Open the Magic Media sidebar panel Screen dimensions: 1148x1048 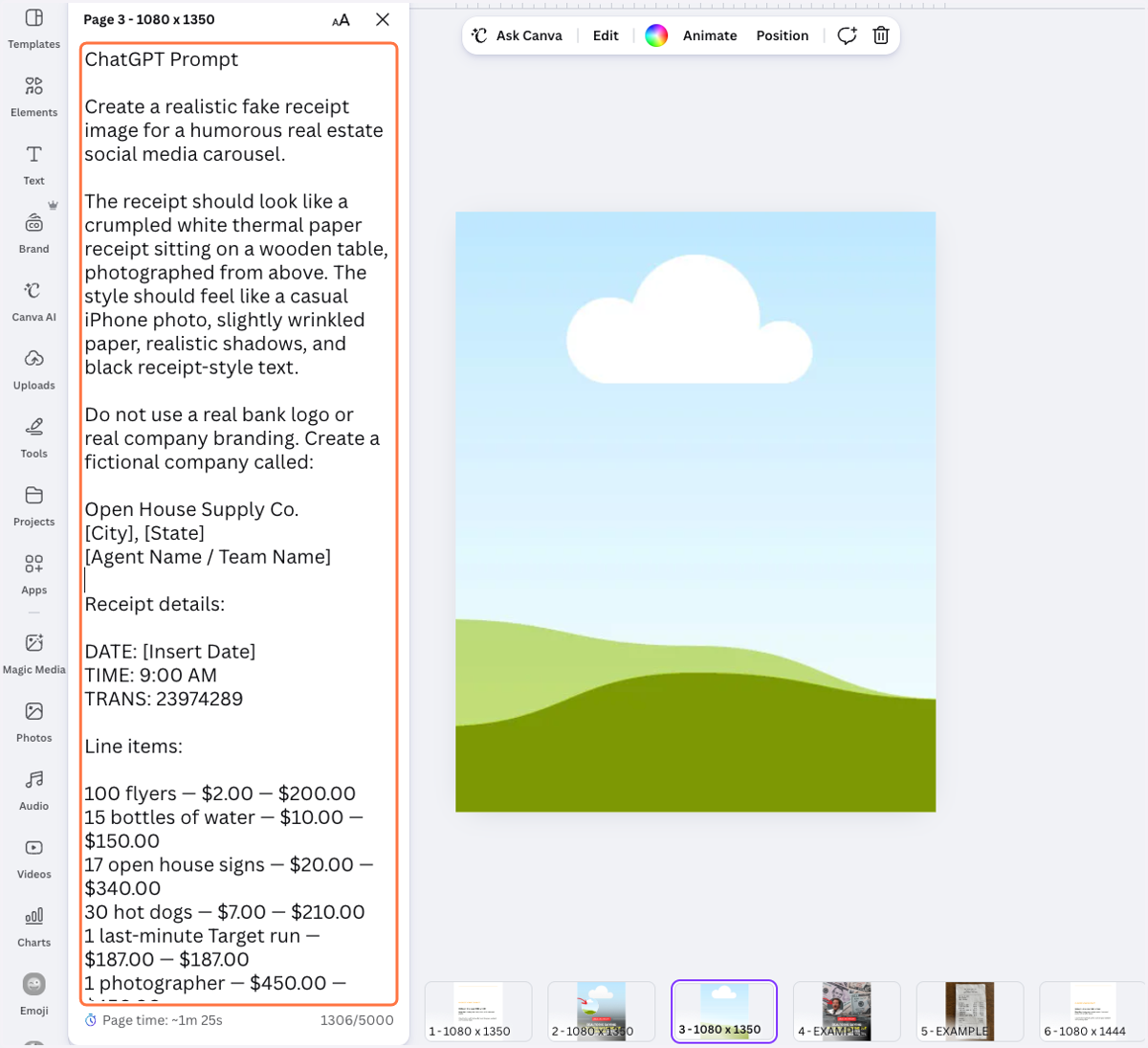(x=33, y=653)
